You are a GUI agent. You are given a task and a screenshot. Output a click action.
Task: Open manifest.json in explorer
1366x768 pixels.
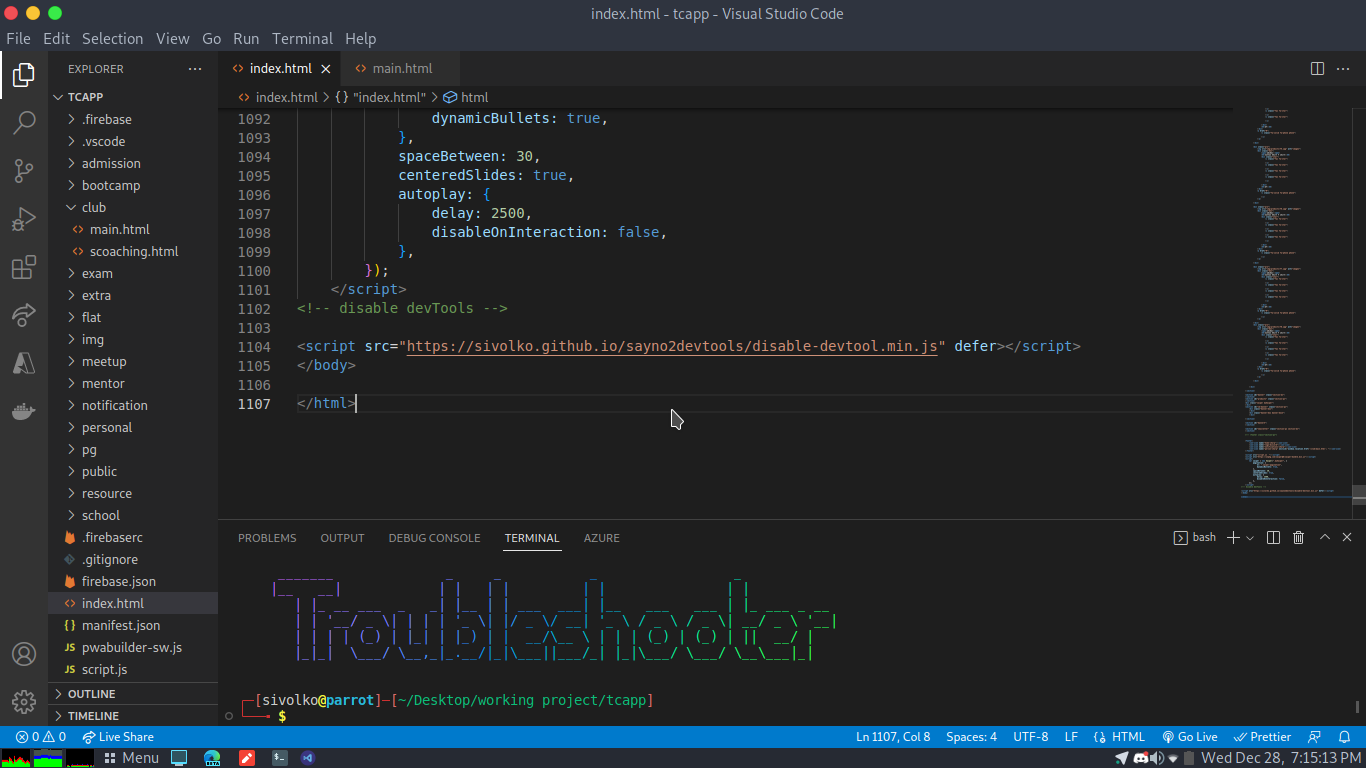[133, 625]
